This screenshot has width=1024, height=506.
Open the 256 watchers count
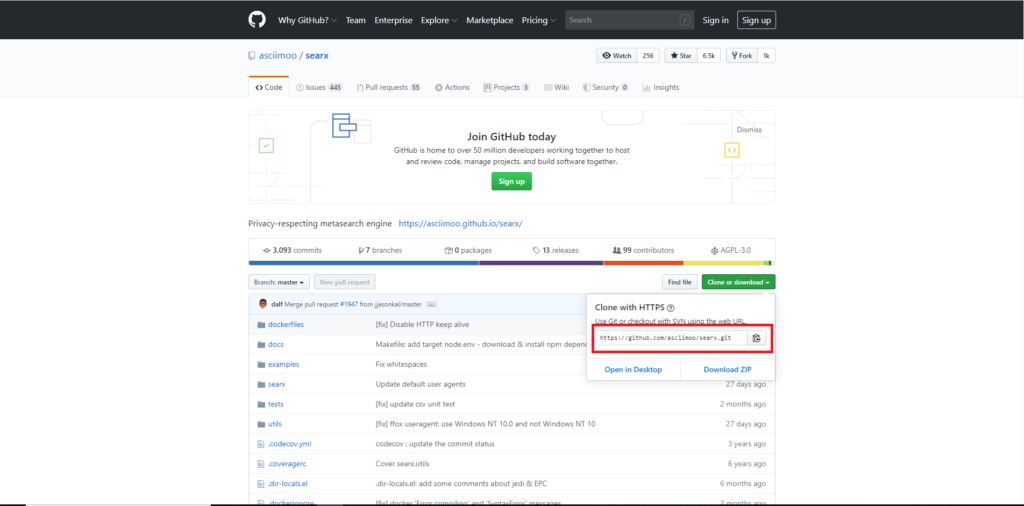pyautogui.click(x=648, y=56)
